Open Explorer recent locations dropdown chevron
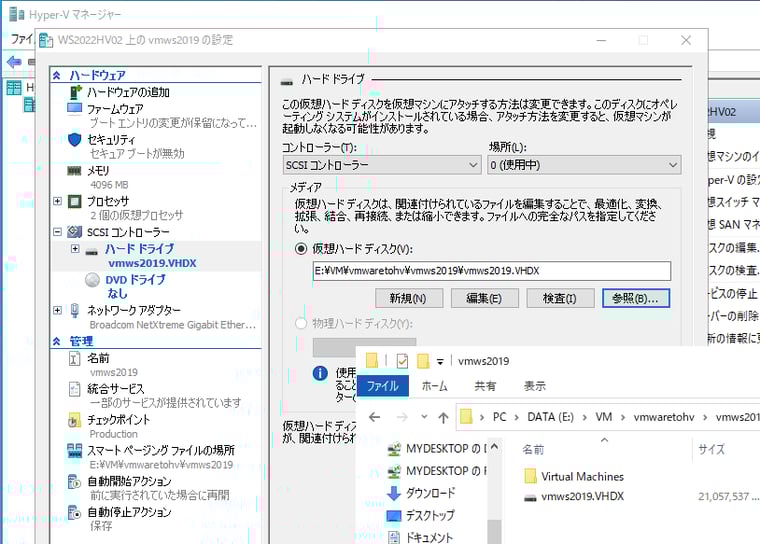 (x=424, y=417)
